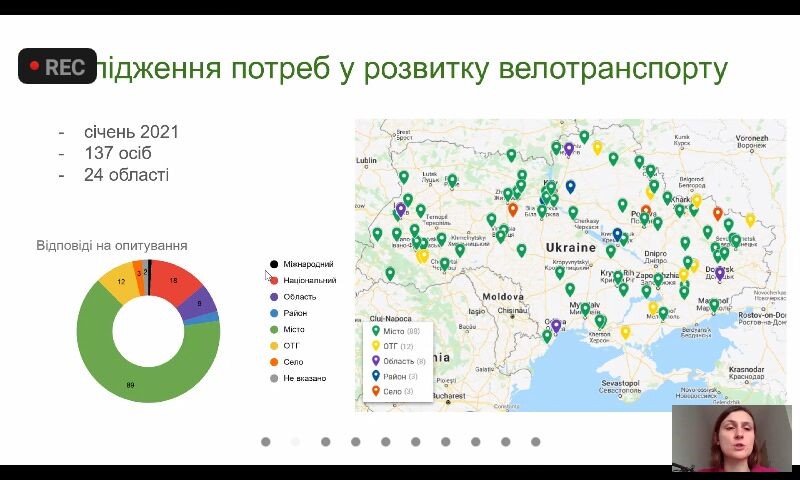Screen dimensions: 800x480
Task: Go to the first slide navigation dot
Action: click(x=266, y=442)
